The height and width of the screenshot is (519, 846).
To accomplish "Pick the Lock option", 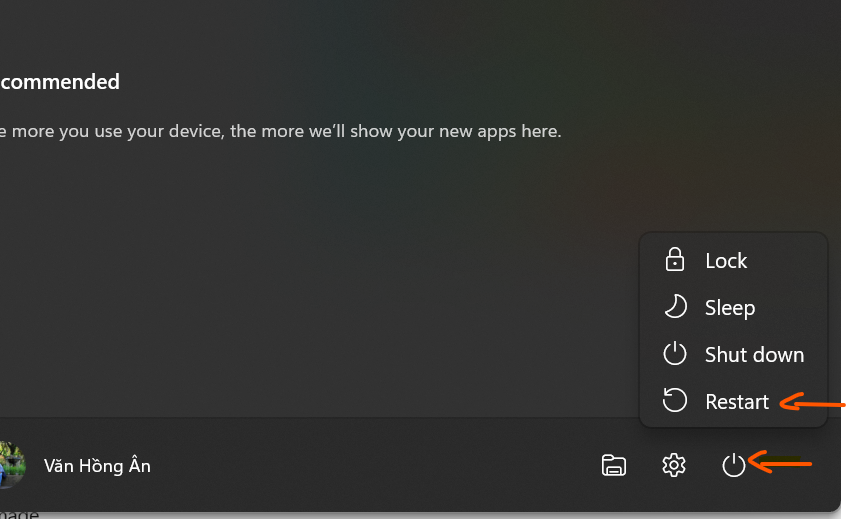I will [x=726, y=261].
